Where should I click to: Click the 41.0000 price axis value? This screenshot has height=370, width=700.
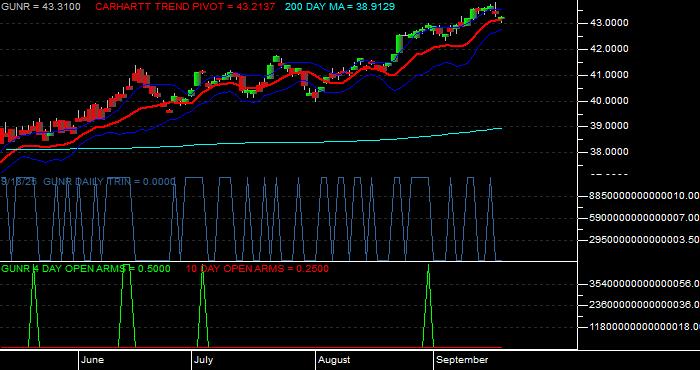click(x=610, y=75)
